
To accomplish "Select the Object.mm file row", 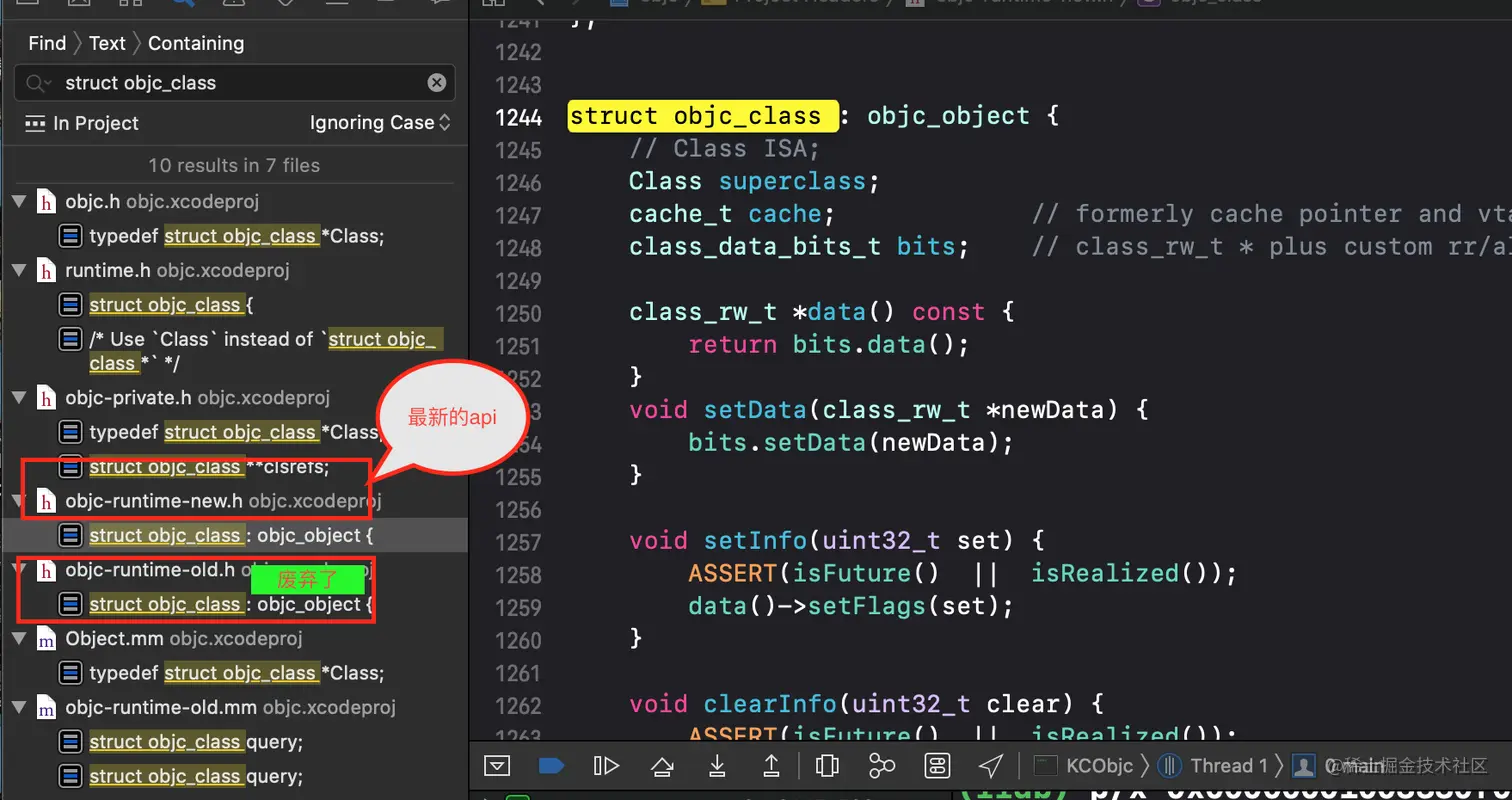I will pos(234,639).
